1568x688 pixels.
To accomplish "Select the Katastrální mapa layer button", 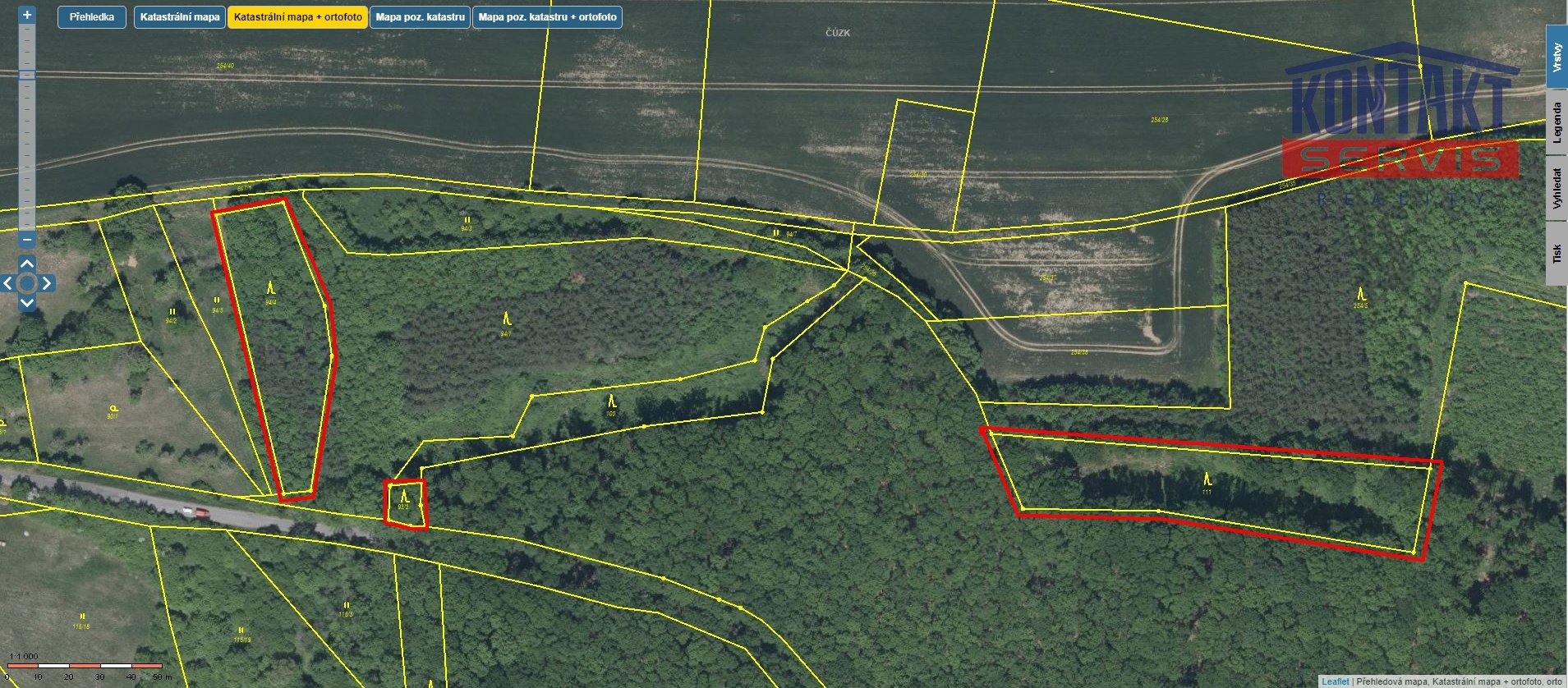I will point(180,17).
